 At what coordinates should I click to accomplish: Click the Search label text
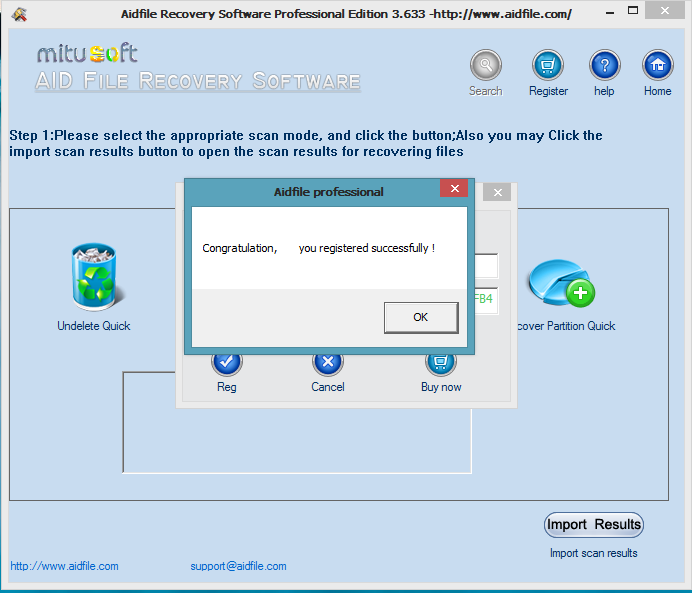tap(485, 91)
